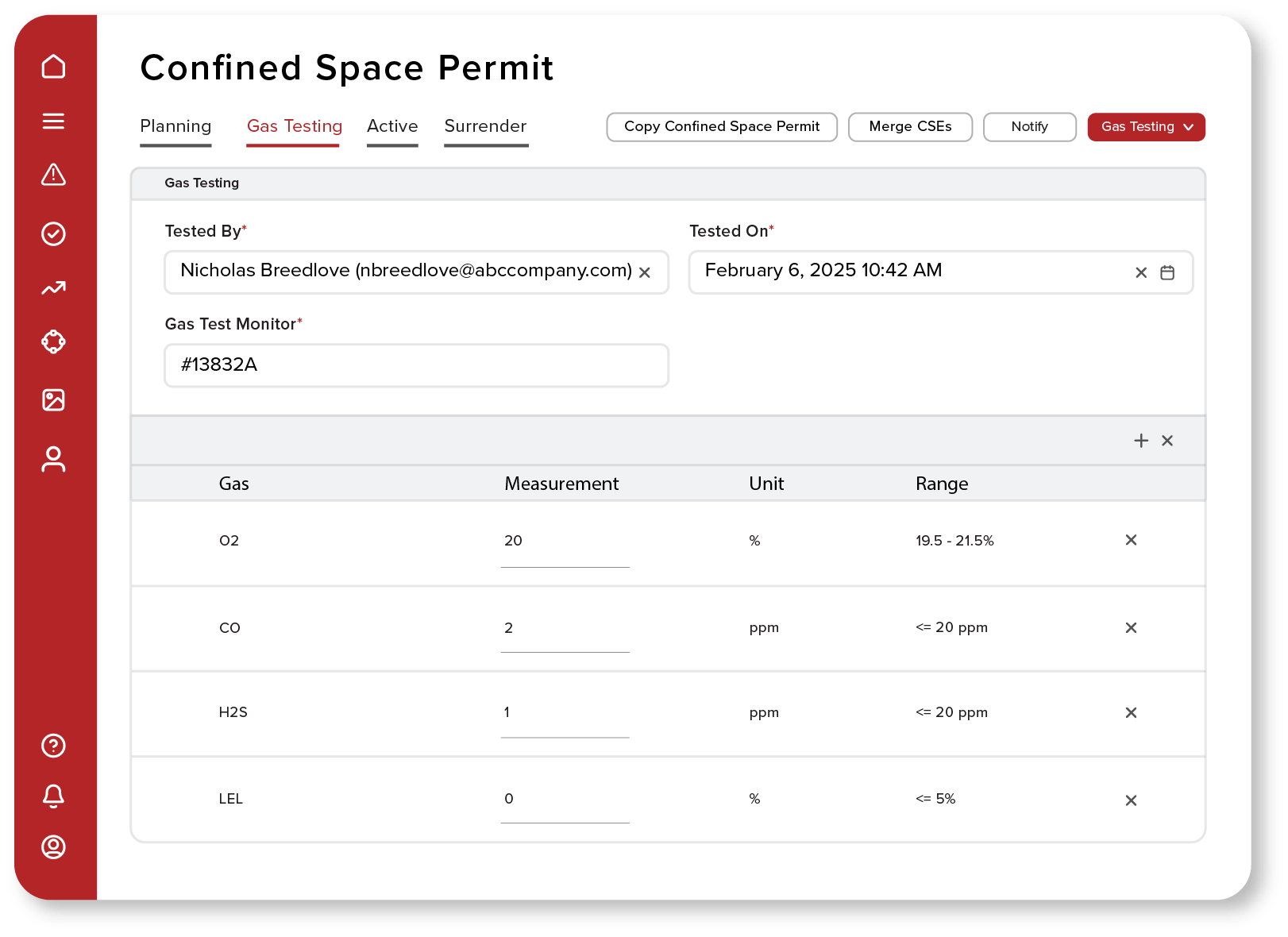Switch to the Planning tab
Screen dimensions: 1288x937
175,126
